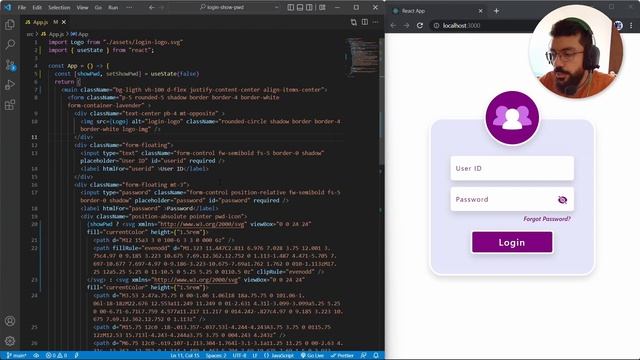Toggle password visibility eye icon
The image size is (640, 360).
pyautogui.click(x=562, y=200)
